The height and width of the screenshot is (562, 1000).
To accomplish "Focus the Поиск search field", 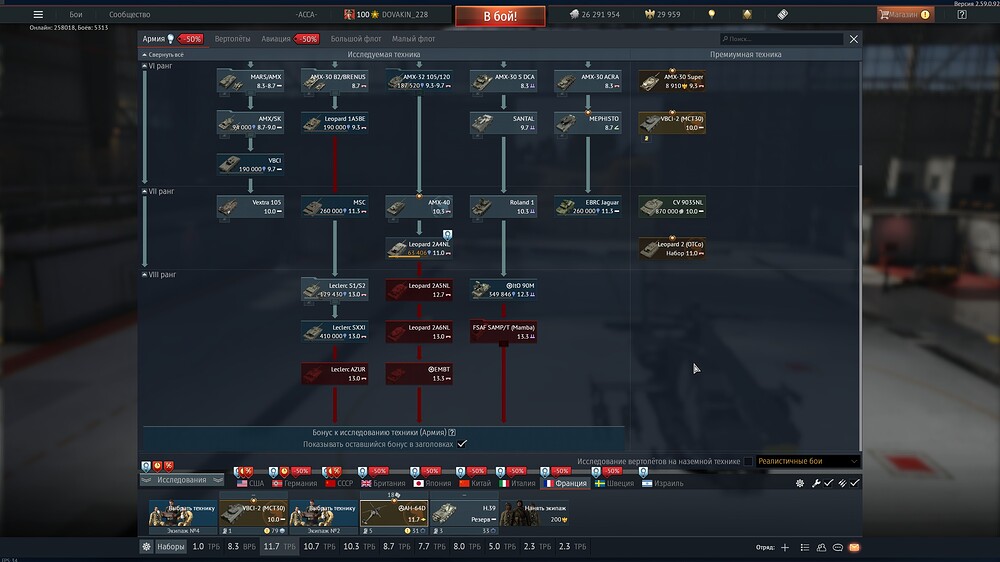I will point(781,39).
